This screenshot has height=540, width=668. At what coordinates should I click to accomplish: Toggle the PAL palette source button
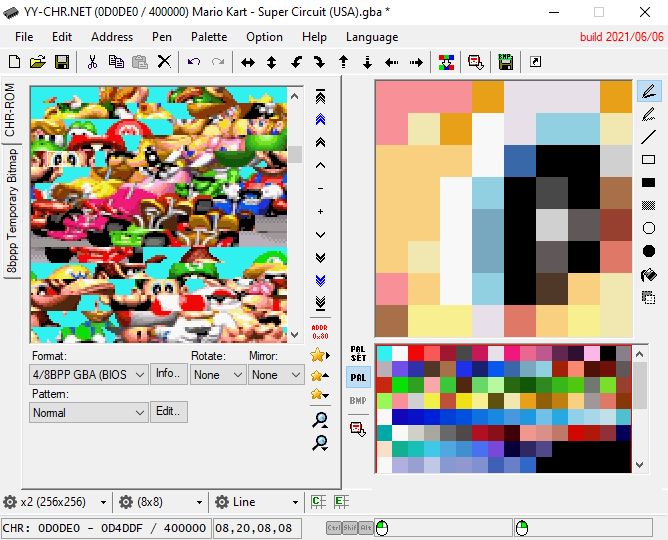click(x=358, y=378)
